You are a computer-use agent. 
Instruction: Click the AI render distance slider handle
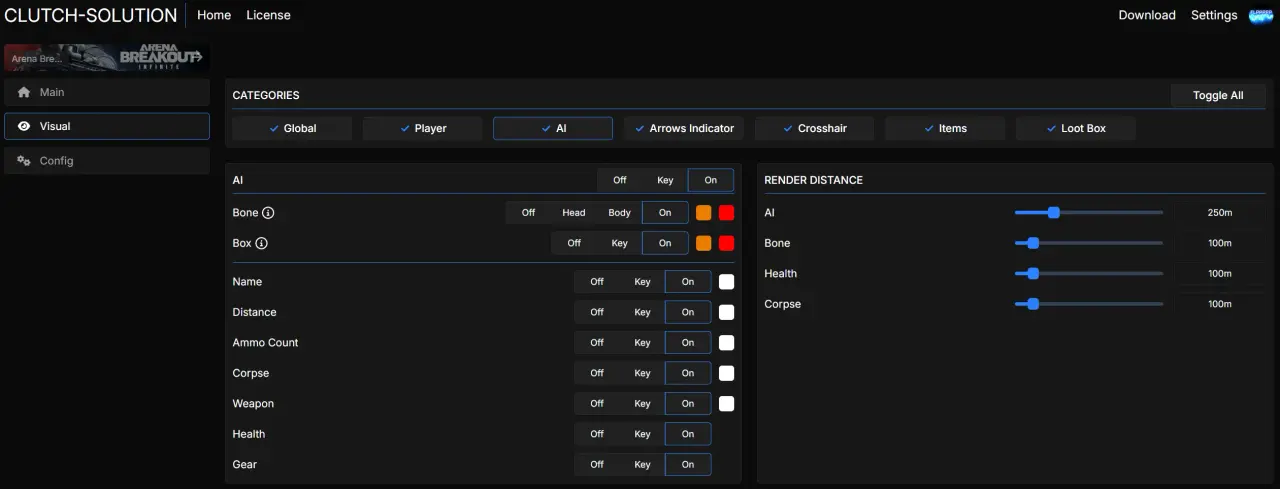(1053, 212)
